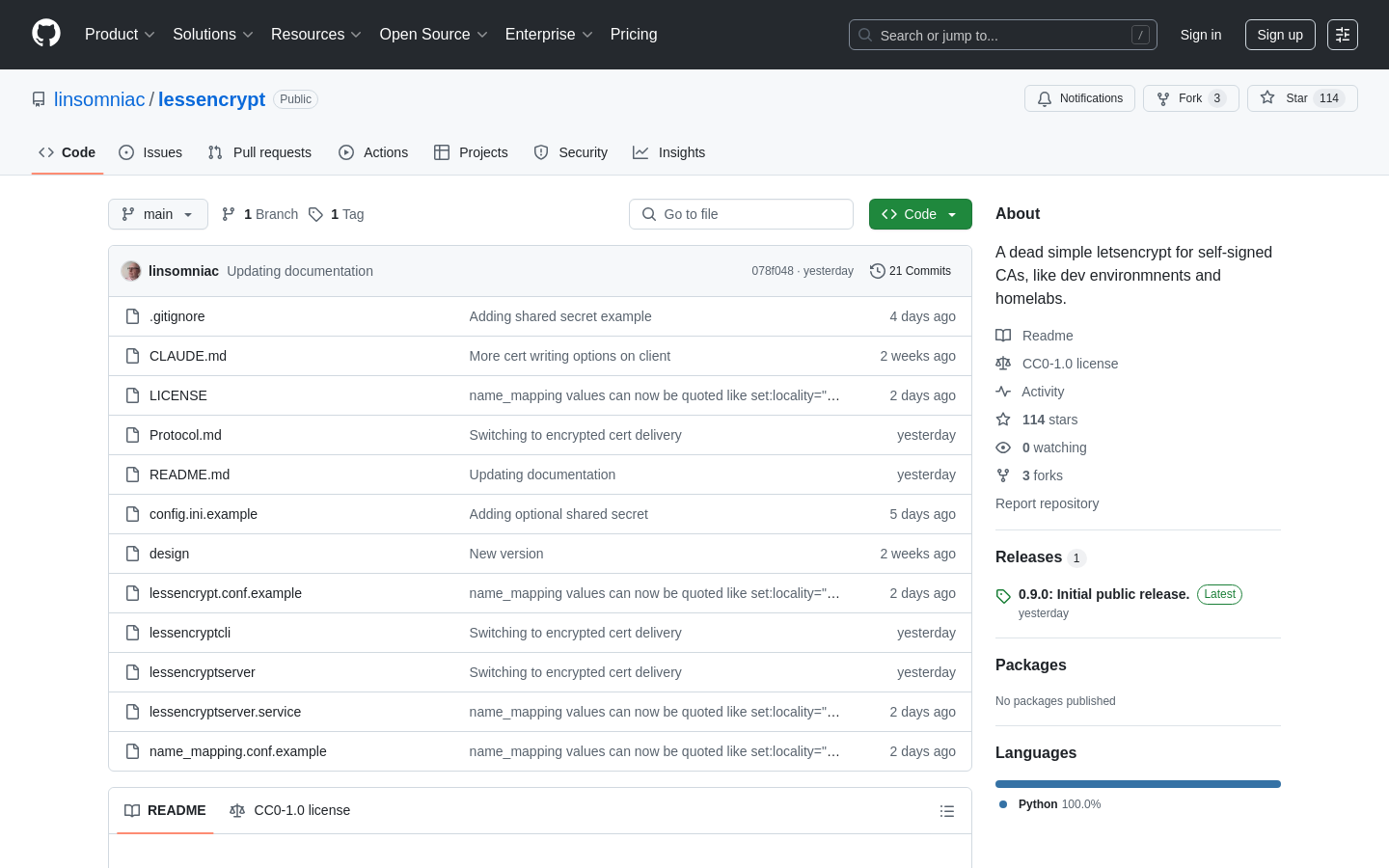Click the pulse icon beside Activity
Screen dimensions: 1389x868
click(x=1003, y=392)
